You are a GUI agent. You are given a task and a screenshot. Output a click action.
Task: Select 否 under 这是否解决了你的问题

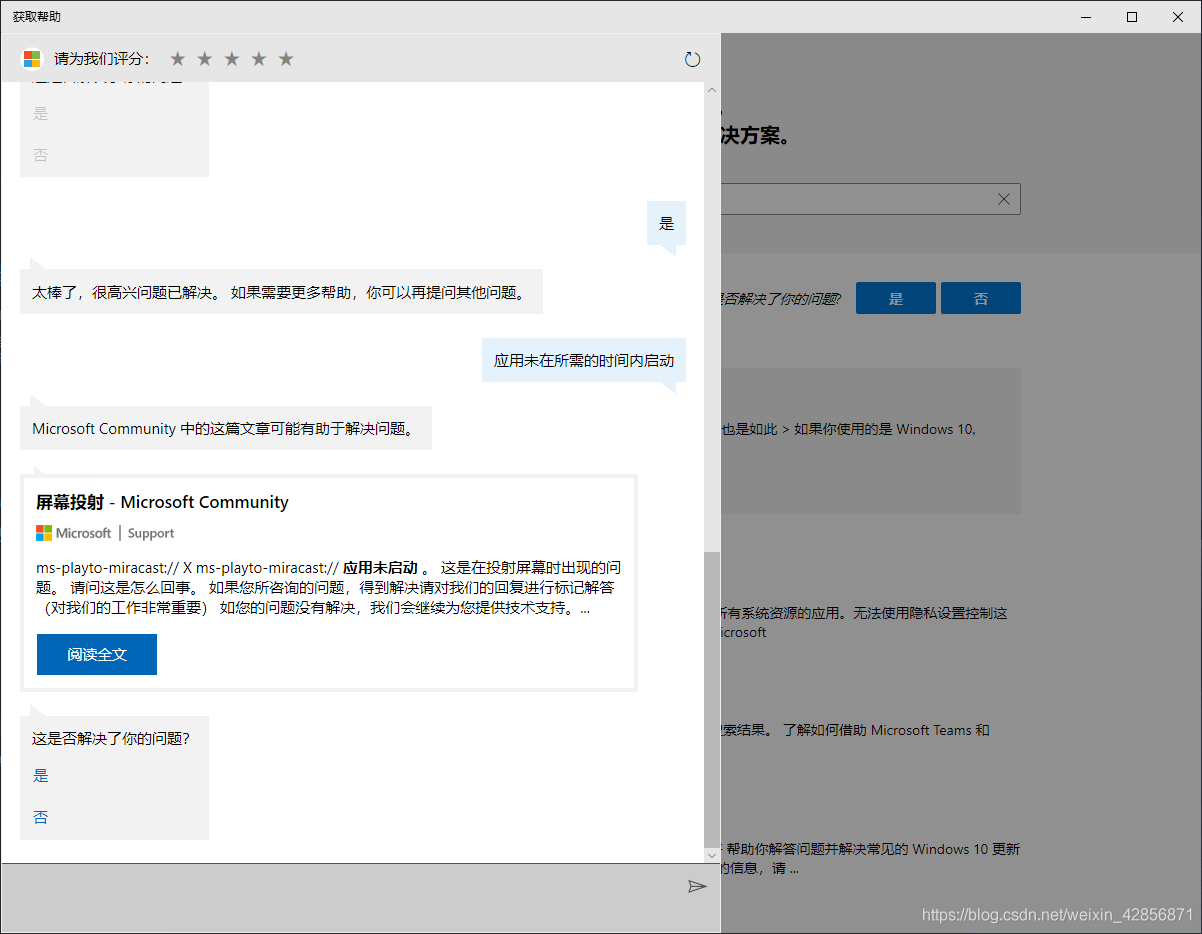(40, 817)
